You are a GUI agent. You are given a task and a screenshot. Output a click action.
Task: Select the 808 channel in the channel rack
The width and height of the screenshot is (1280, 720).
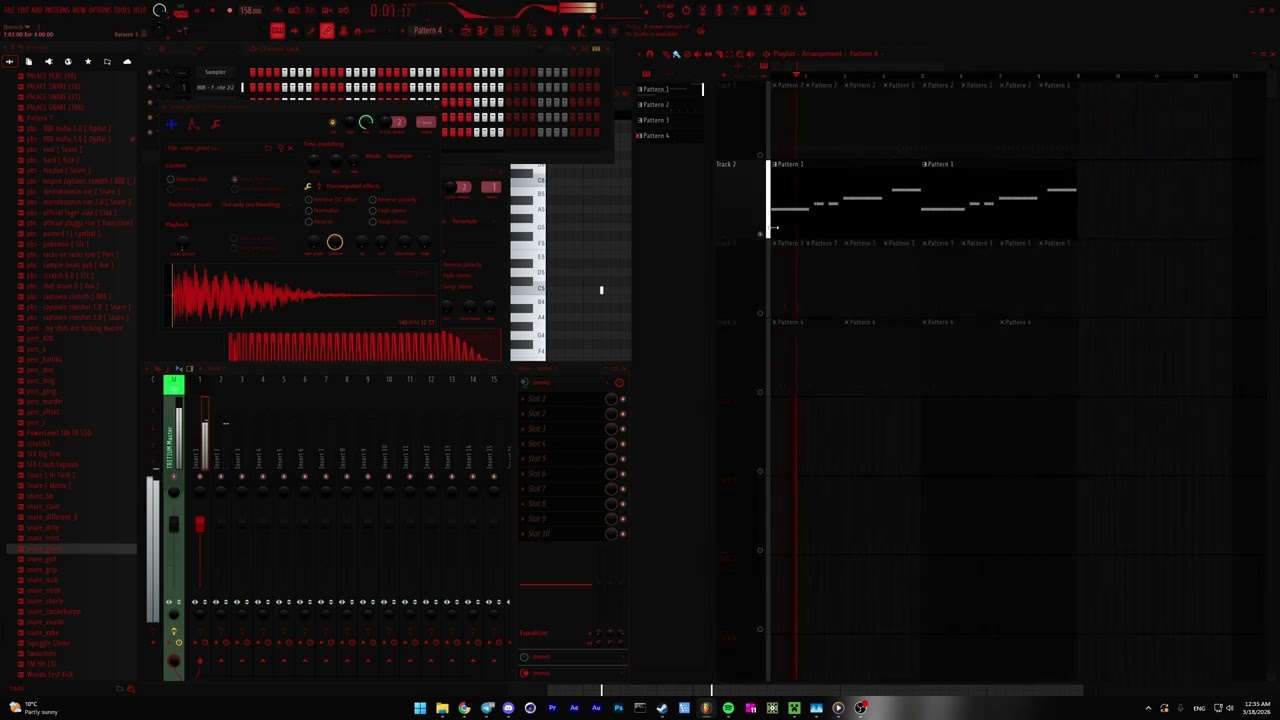(x=216, y=88)
